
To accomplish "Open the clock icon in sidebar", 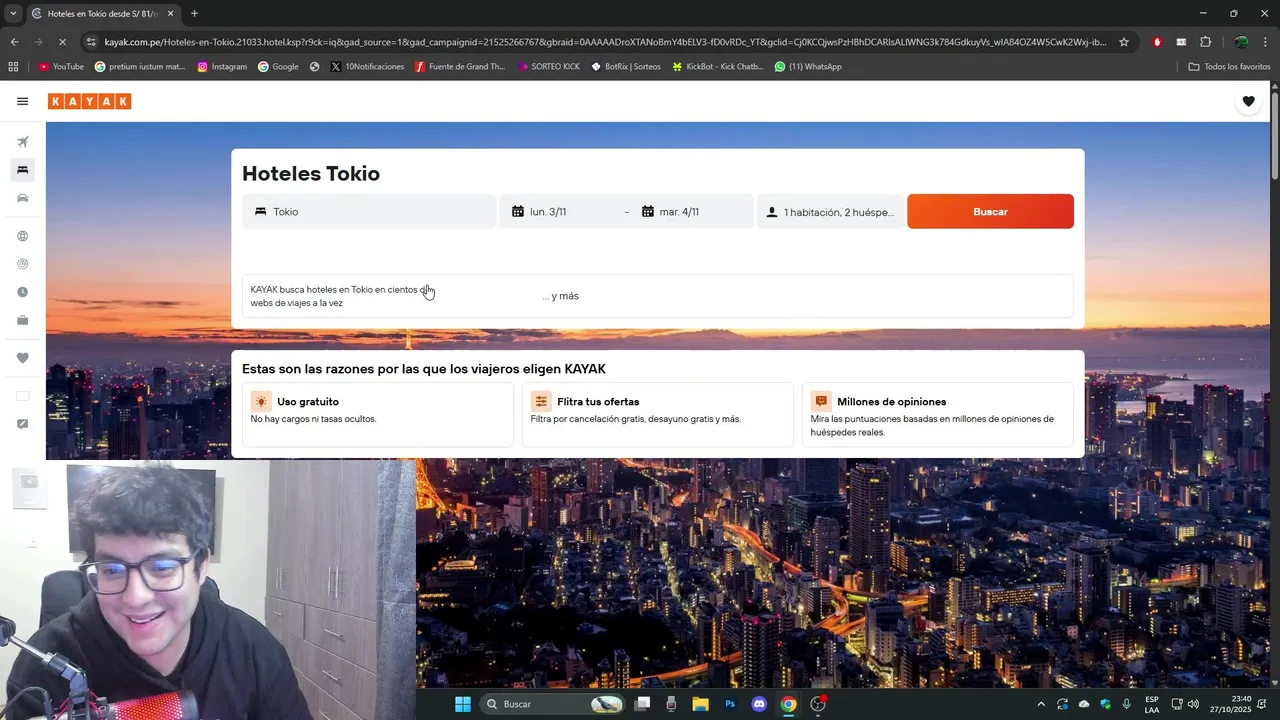I will pos(22,292).
